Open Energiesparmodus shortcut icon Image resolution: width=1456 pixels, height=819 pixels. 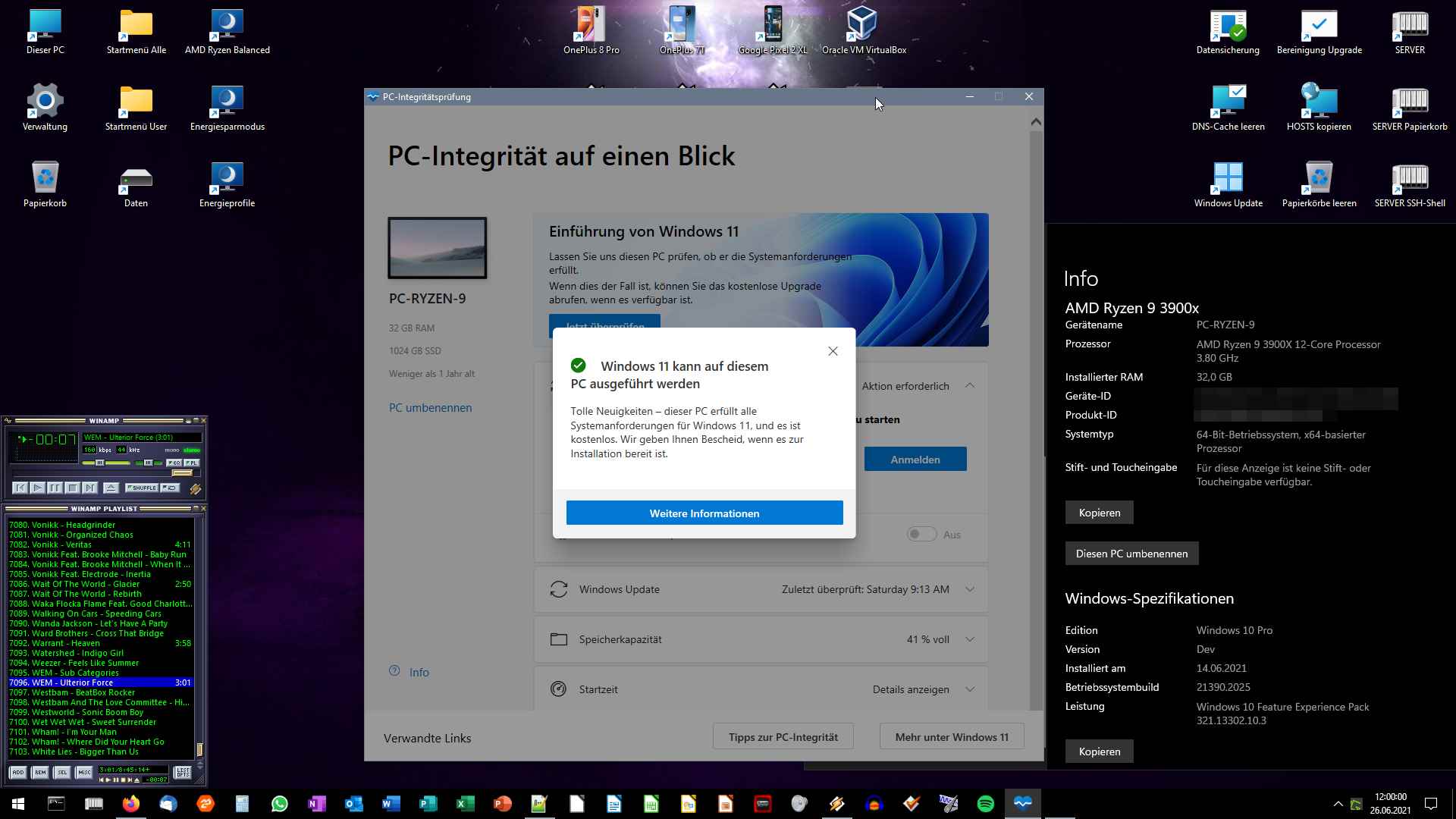point(227,108)
